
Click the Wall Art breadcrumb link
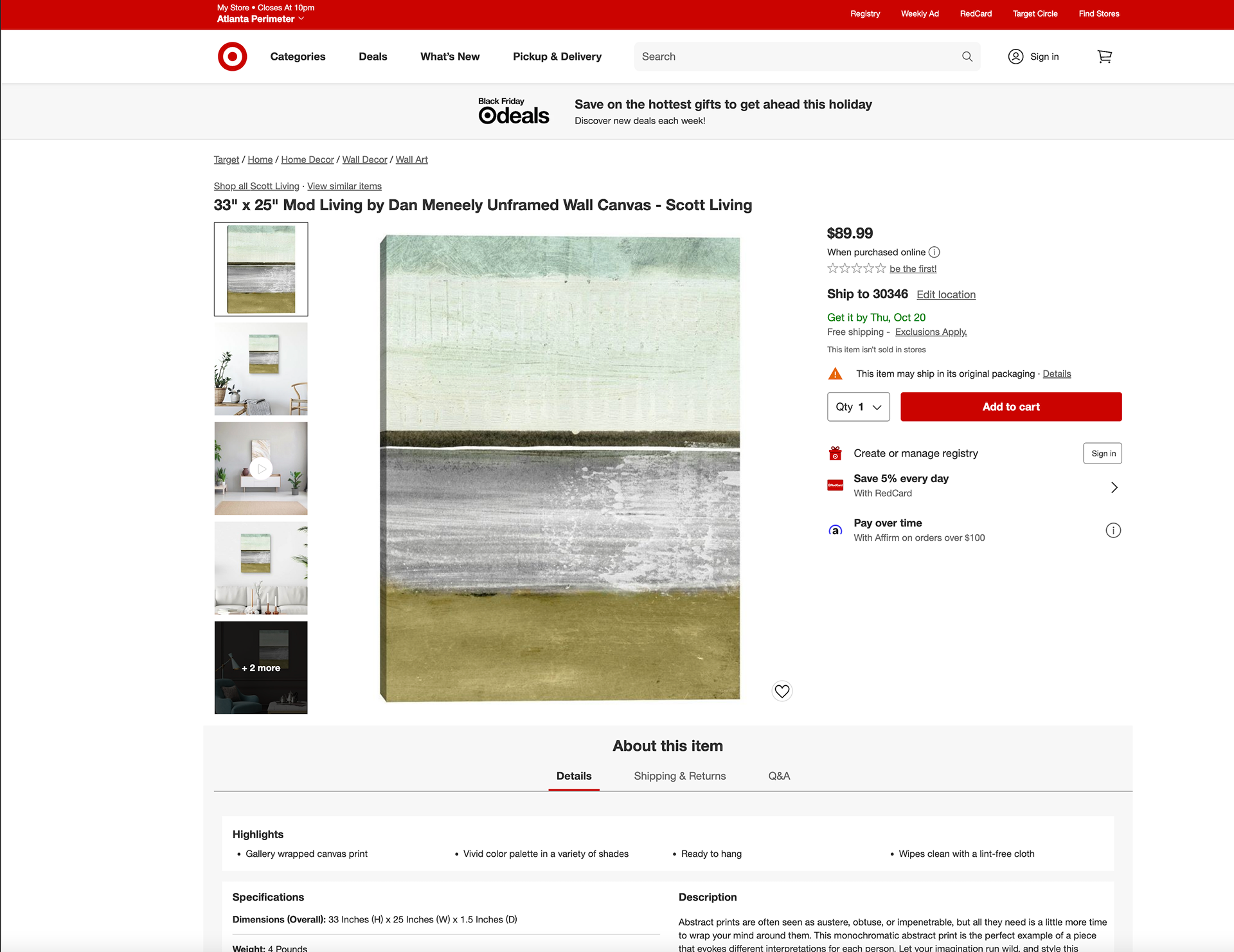tap(411, 159)
